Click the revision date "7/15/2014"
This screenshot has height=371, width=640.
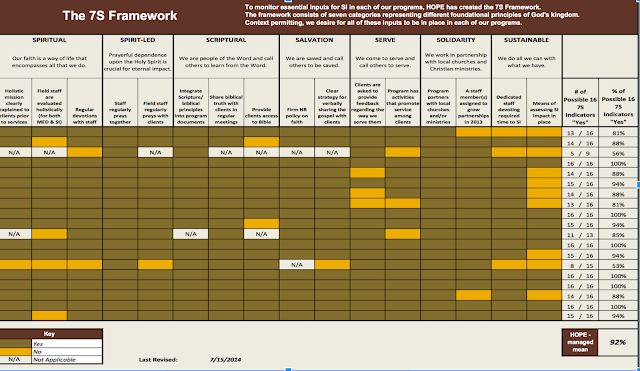(x=225, y=360)
